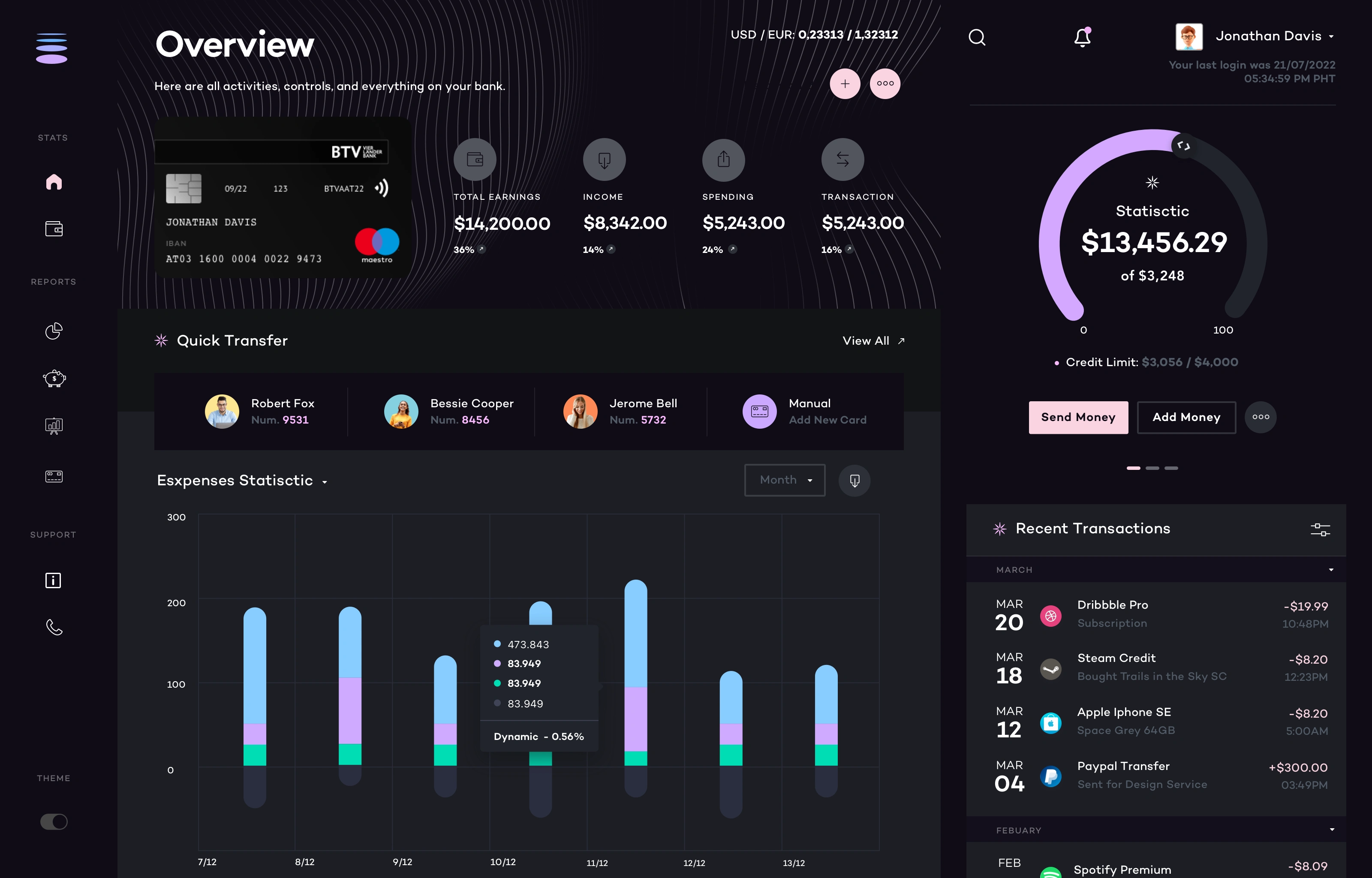Collapse the MARCH transactions section
This screenshot has height=878, width=1372.
pos(1331,570)
